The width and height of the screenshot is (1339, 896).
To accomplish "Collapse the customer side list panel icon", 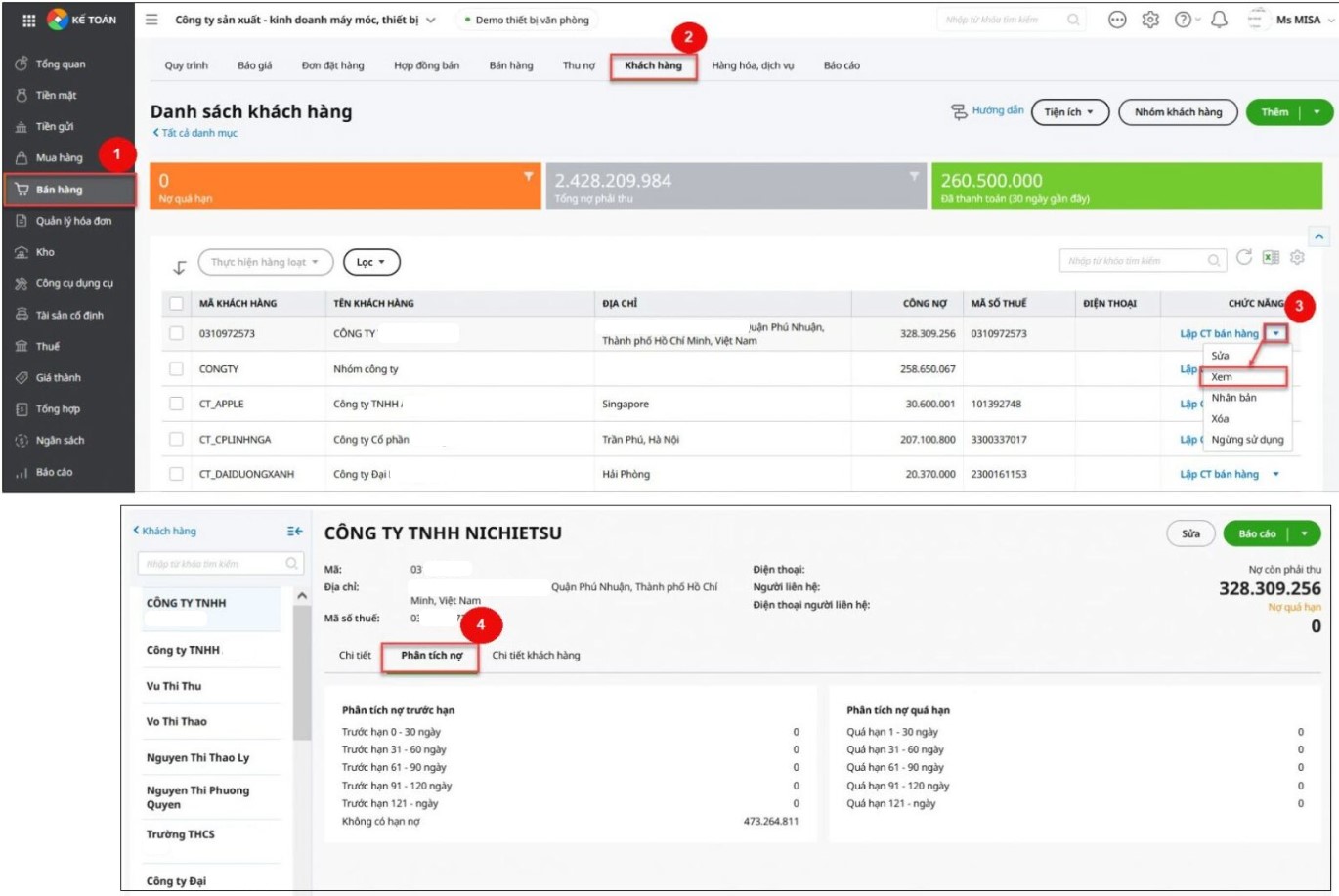I will [x=294, y=531].
